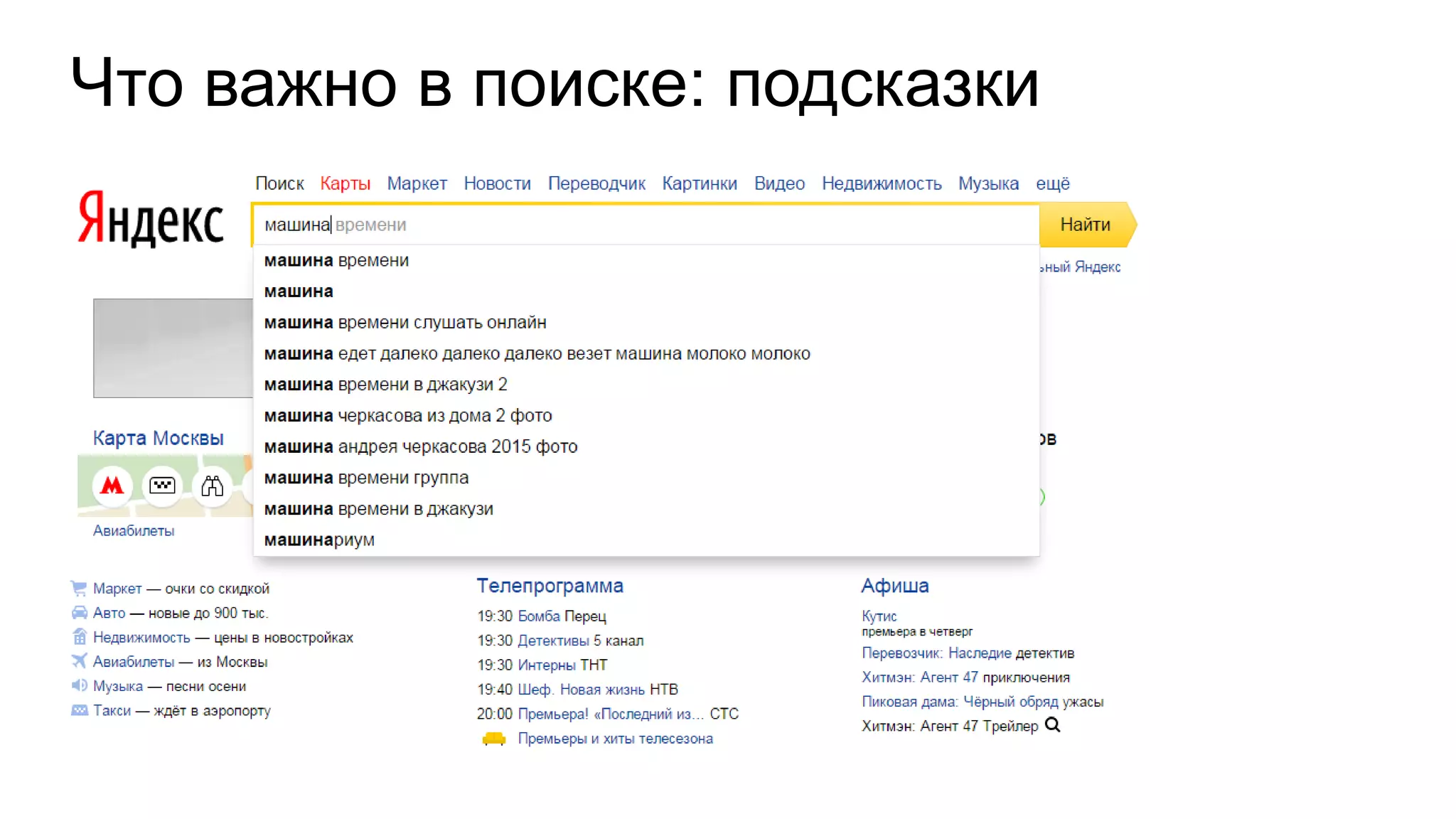Open Хитмэн: Агент 47 приключения link
This screenshot has width=1456, height=819.
click(x=919, y=678)
